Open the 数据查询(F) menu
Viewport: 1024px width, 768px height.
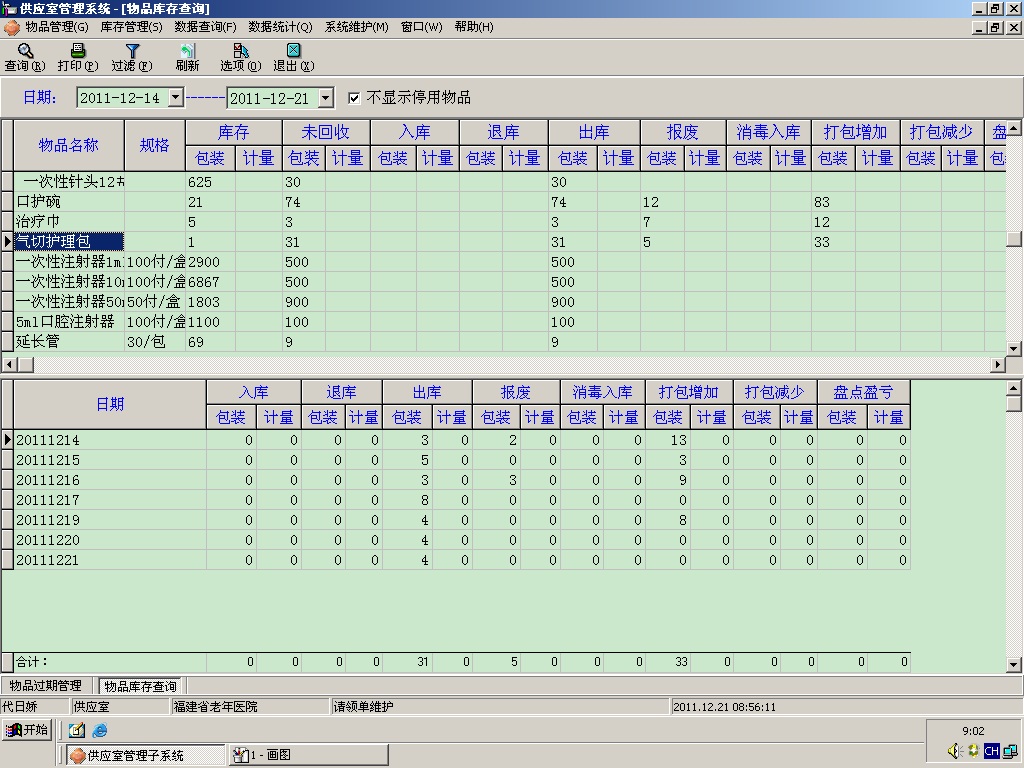[205, 27]
